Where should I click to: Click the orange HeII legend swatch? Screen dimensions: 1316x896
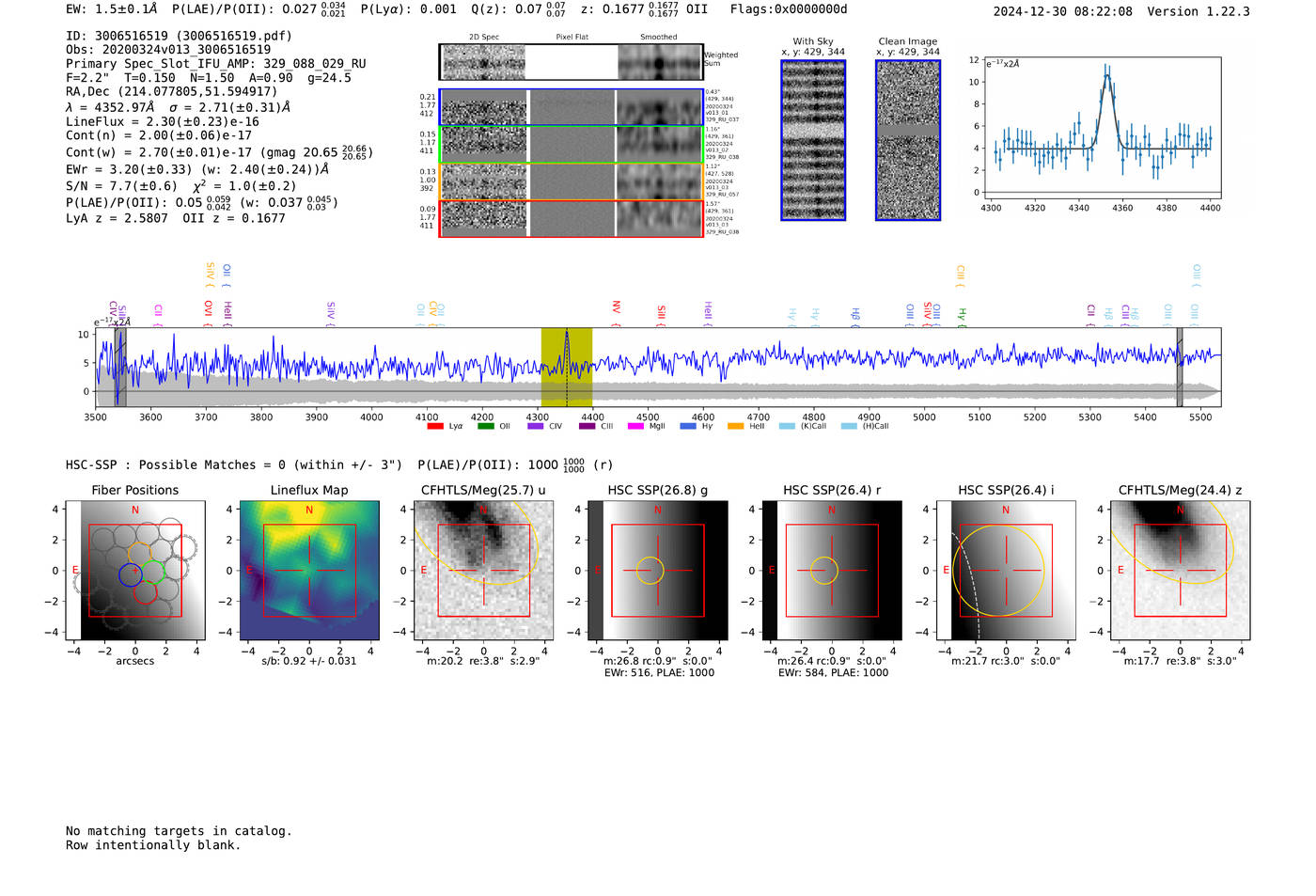point(735,426)
